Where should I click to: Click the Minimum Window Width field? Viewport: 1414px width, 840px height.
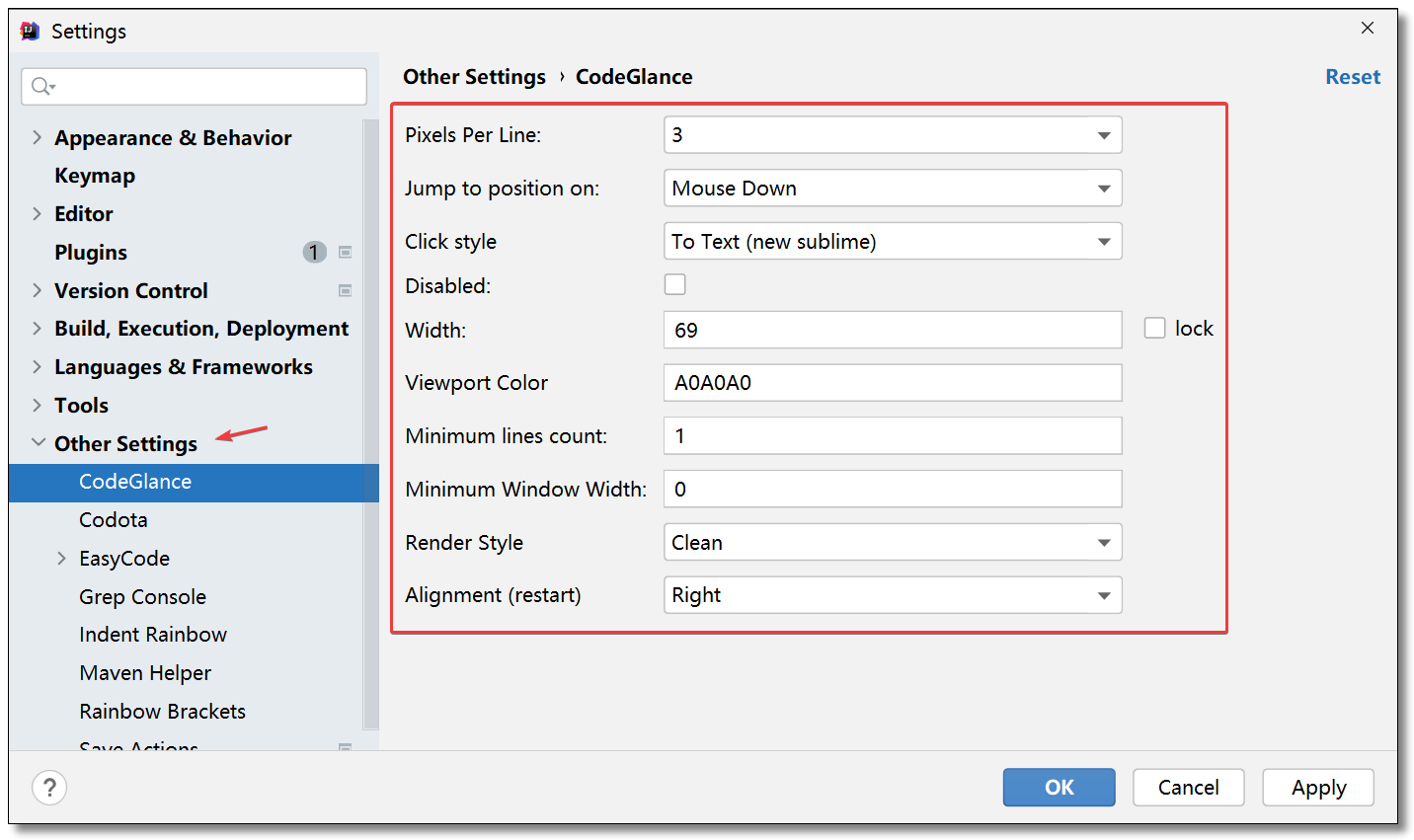click(893, 490)
